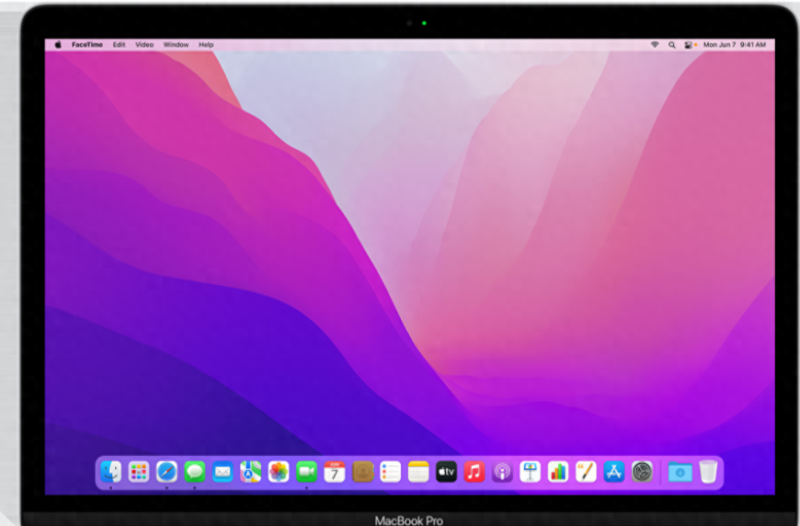
Task: Open the Messages app icon
Action: [x=195, y=471]
